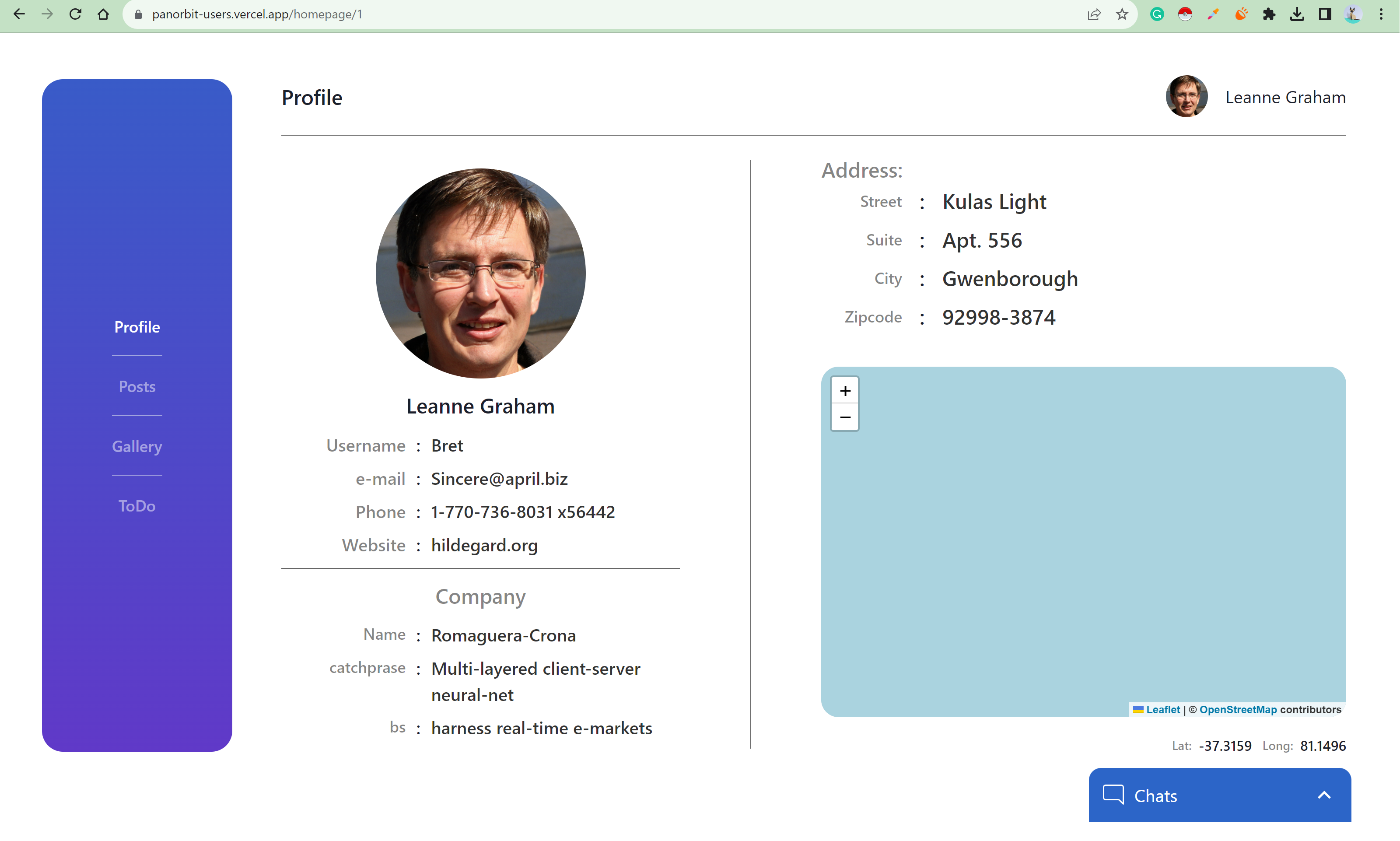Click the chat bubble icon

pyautogui.click(x=1113, y=795)
